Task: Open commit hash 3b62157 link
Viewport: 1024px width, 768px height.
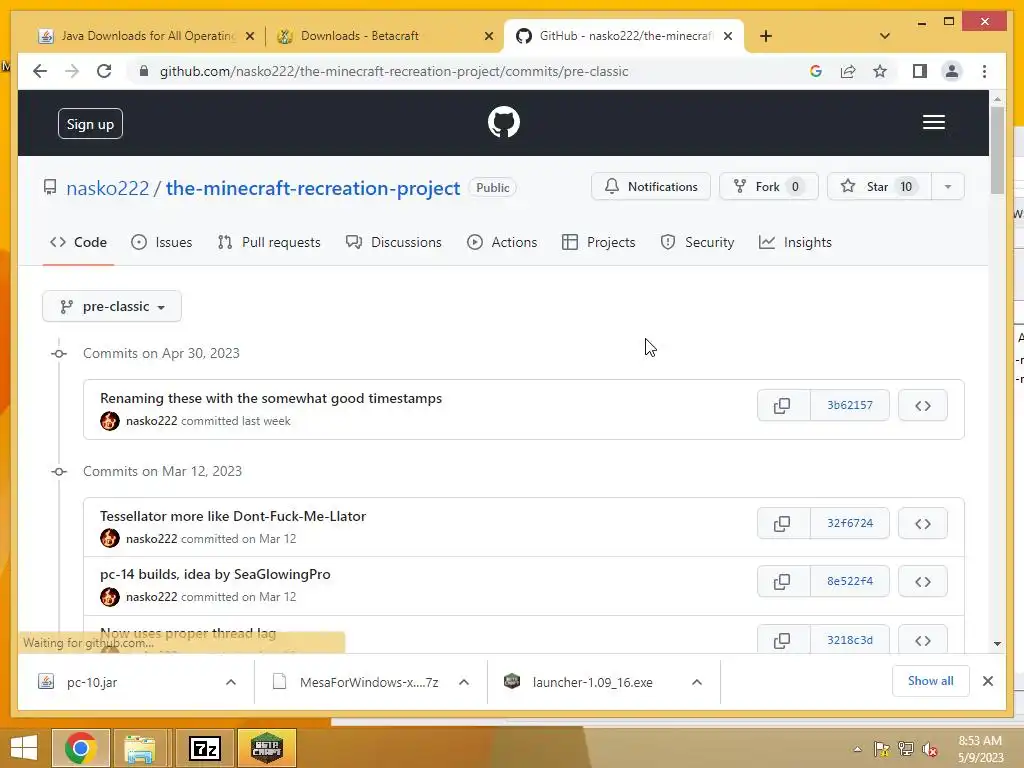Action: point(850,406)
